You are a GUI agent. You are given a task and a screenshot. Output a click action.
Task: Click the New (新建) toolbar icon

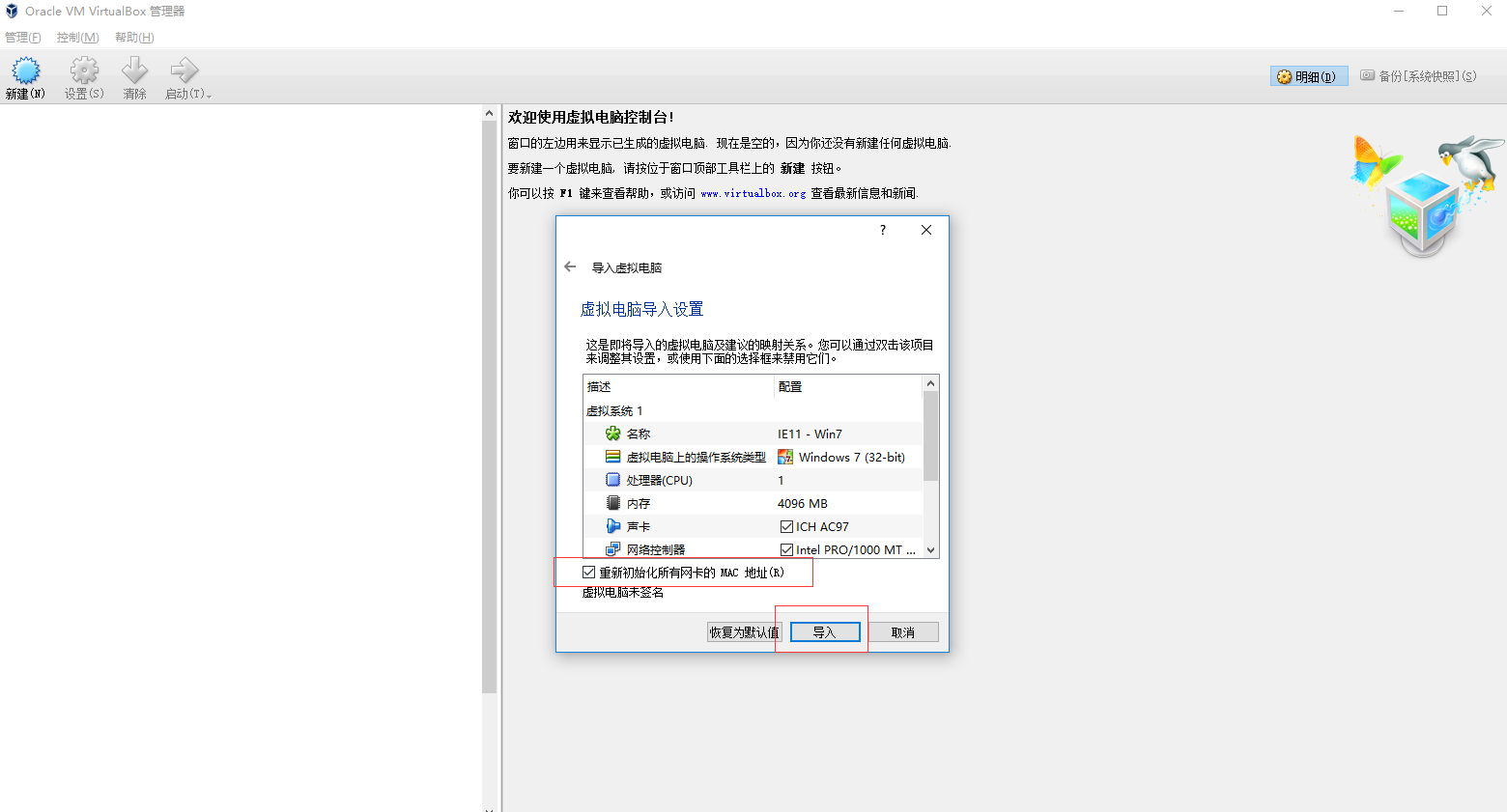click(25, 70)
